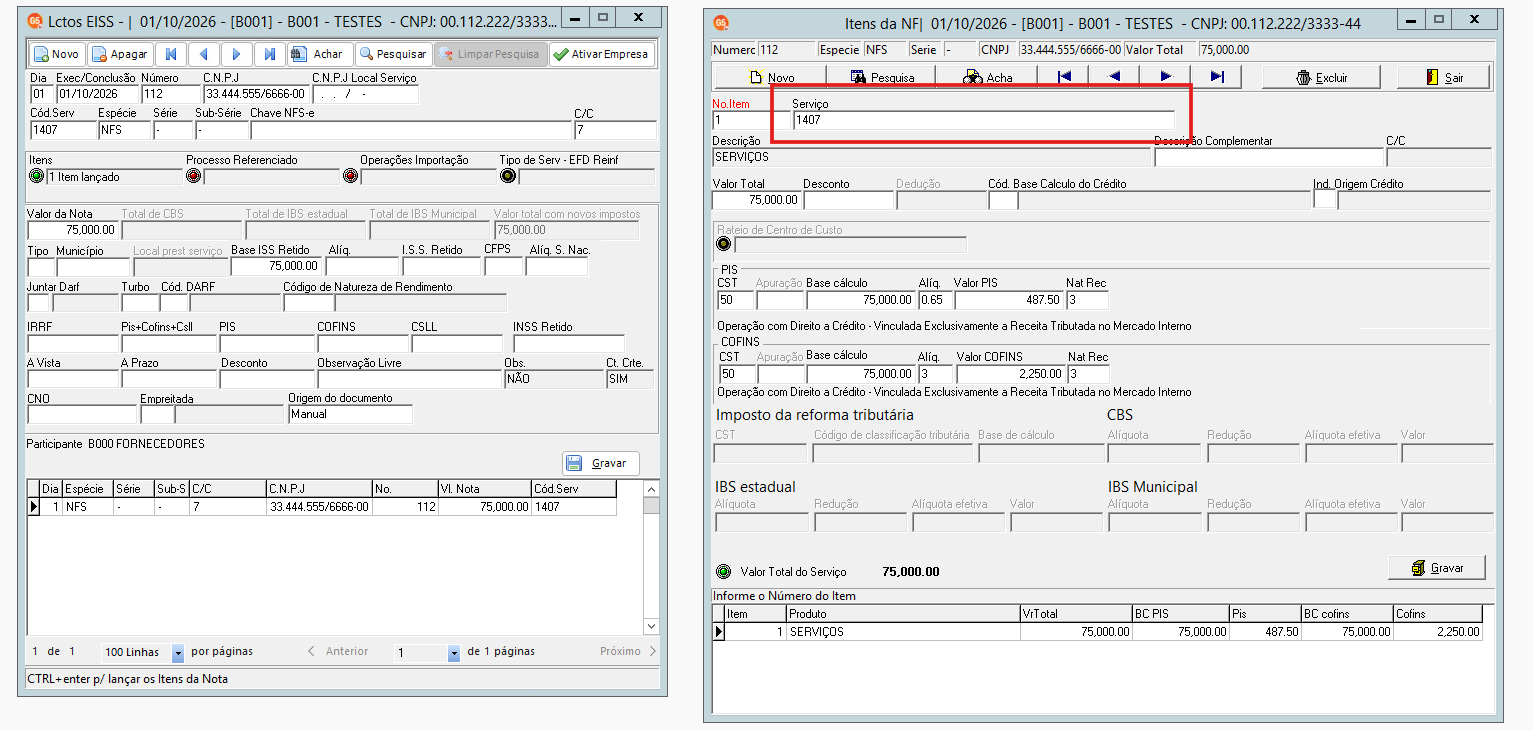The image size is (1533, 730).
Task: Toggle the Itens green indicator light
Action: pos(37,177)
